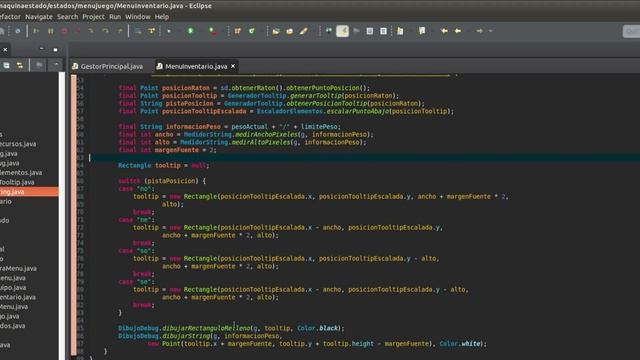Click the 'case "no":' code line
The height and width of the screenshot is (360, 640).
(136, 189)
